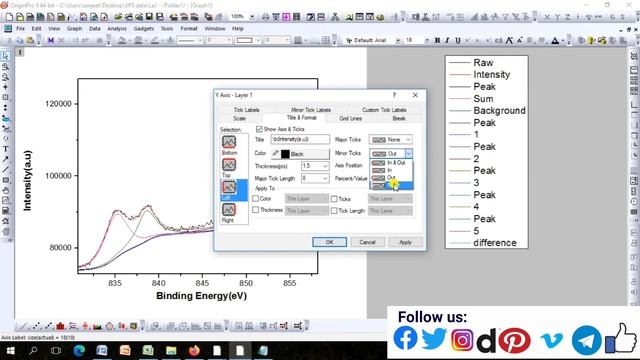Image resolution: width=640 pixels, height=360 pixels.
Task: Click the scatter plot icon in bottom toolbar
Action: 36,326
